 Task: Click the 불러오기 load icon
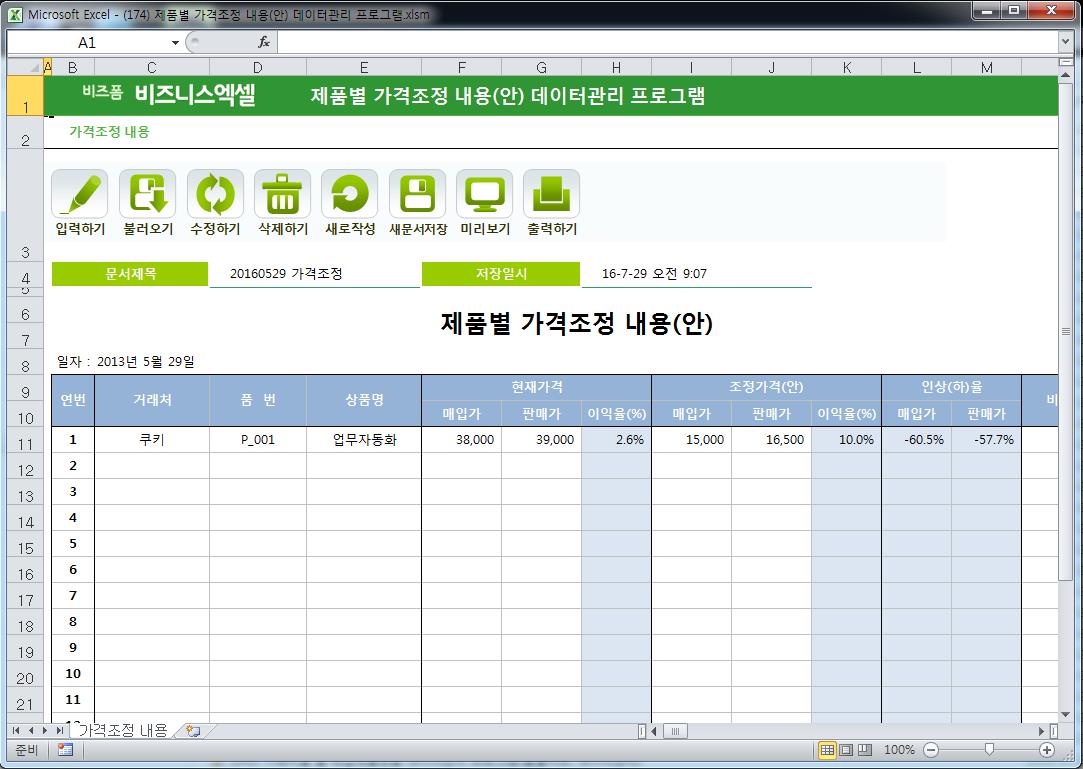147,194
